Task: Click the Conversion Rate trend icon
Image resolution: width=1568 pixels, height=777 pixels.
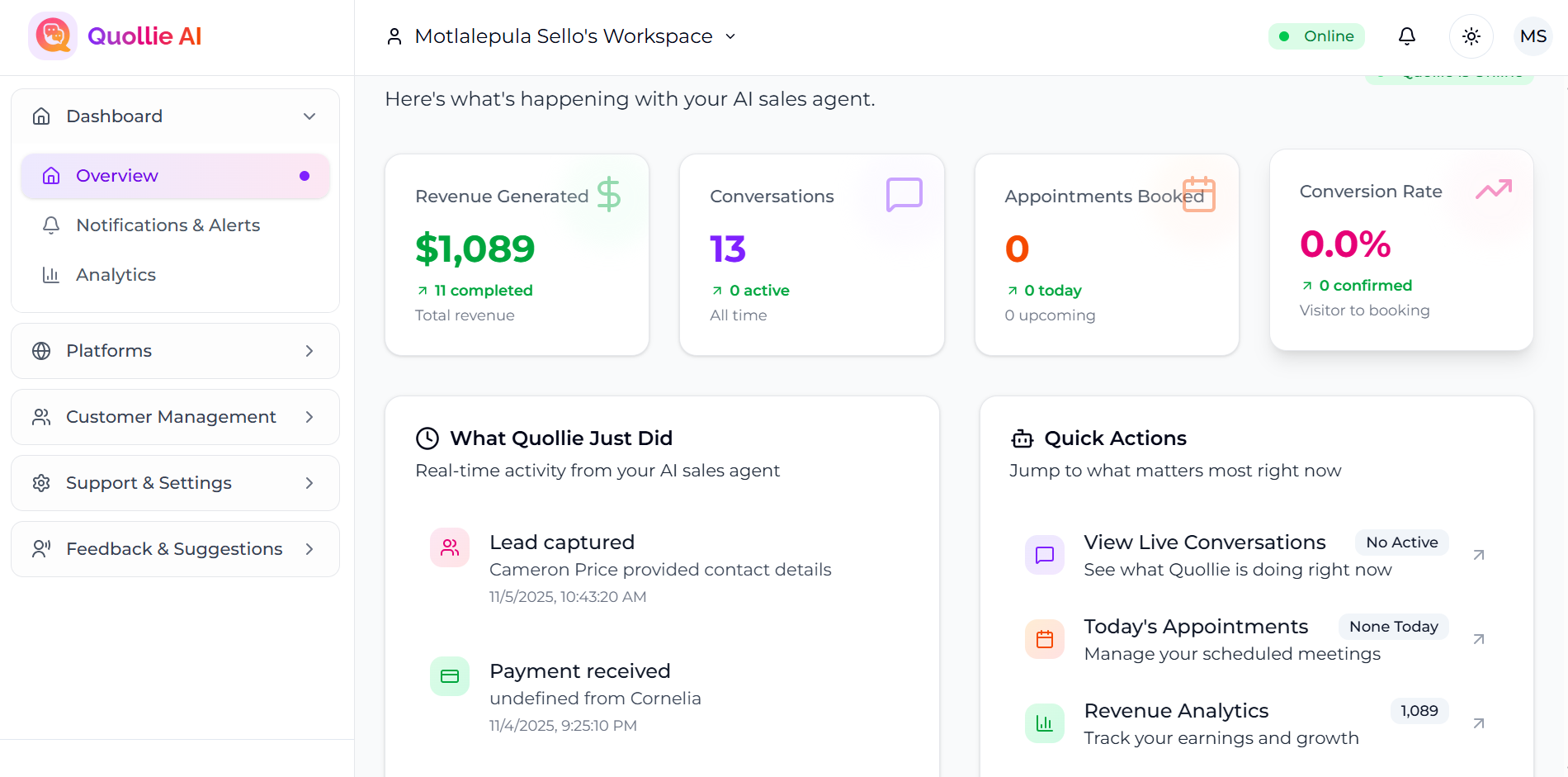Action: (x=1494, y=190)
